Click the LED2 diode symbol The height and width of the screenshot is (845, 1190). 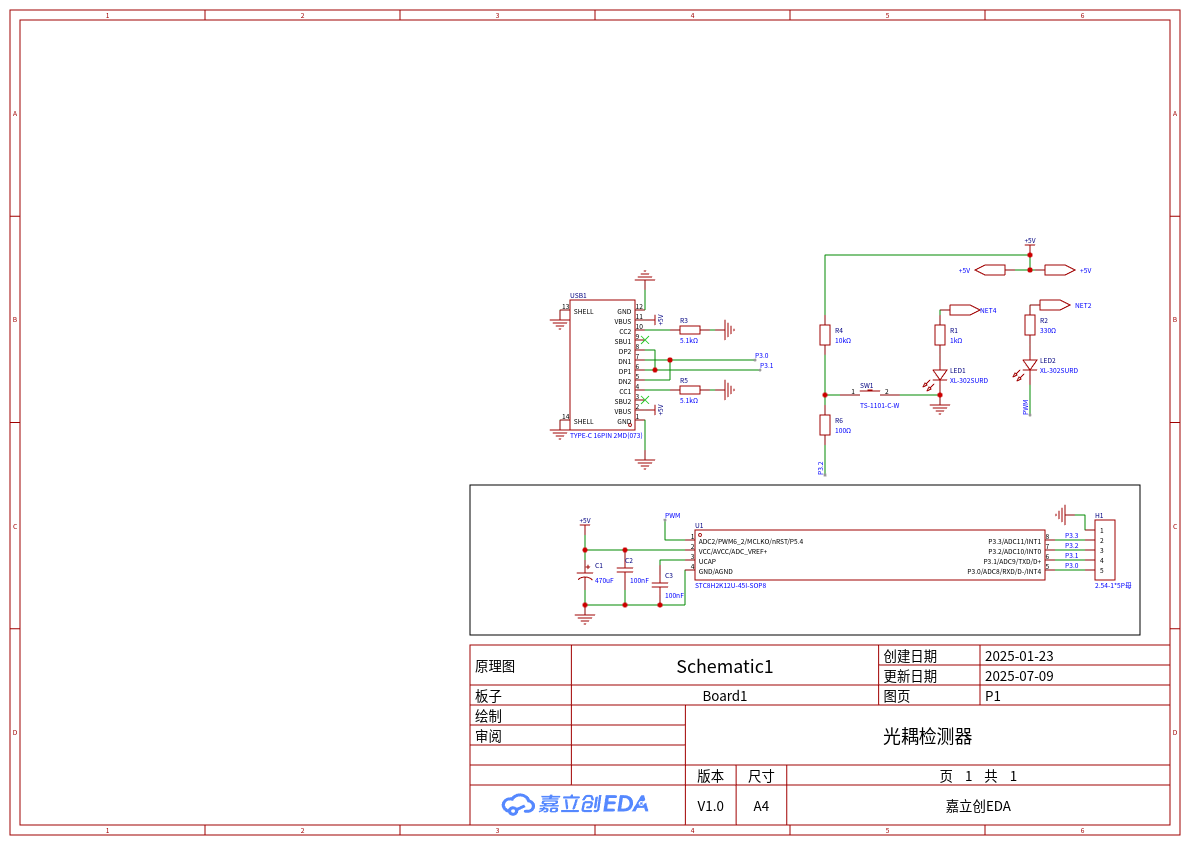pyautogui.click(x=1030, y=365)
